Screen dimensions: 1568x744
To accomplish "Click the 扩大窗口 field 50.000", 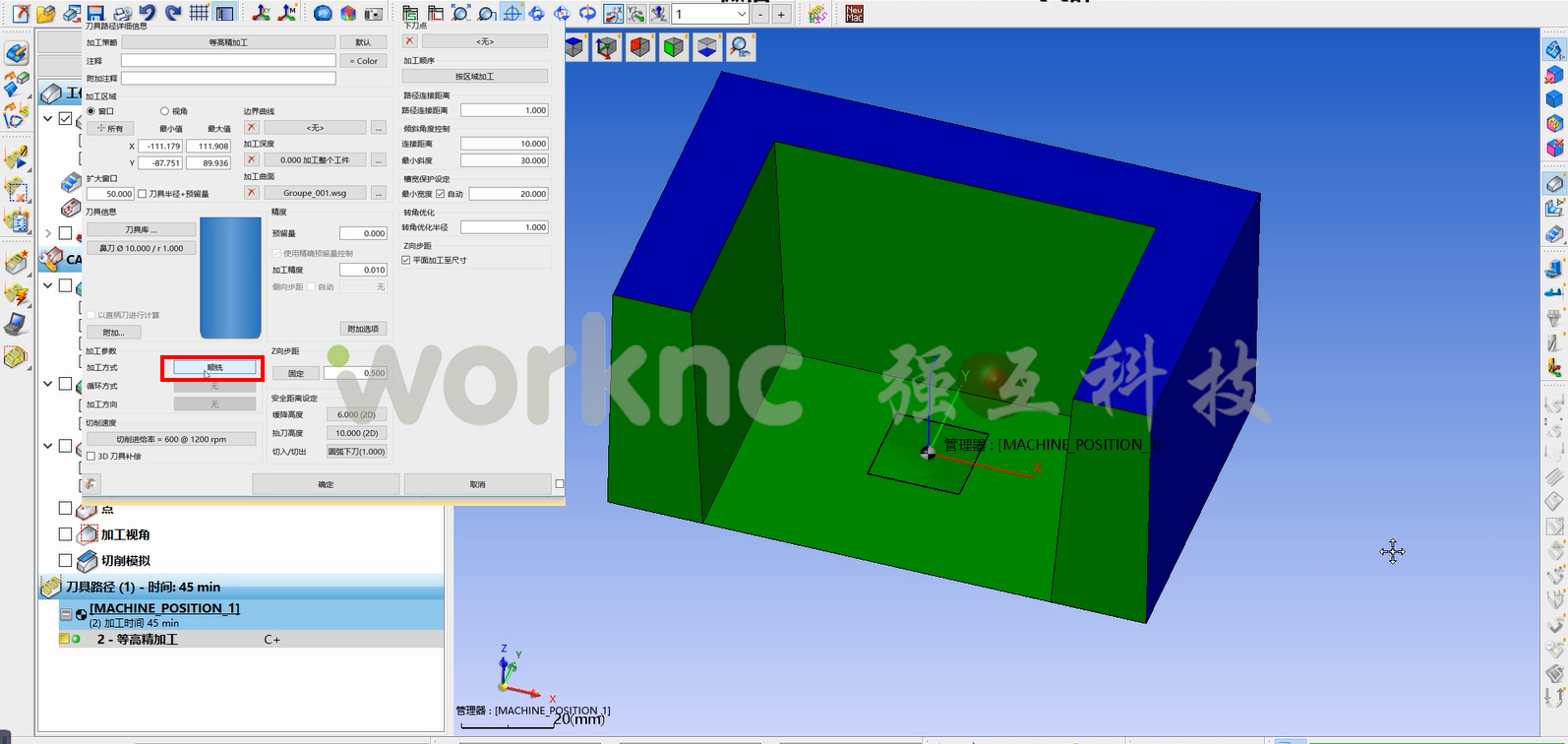I will [110, 194].
